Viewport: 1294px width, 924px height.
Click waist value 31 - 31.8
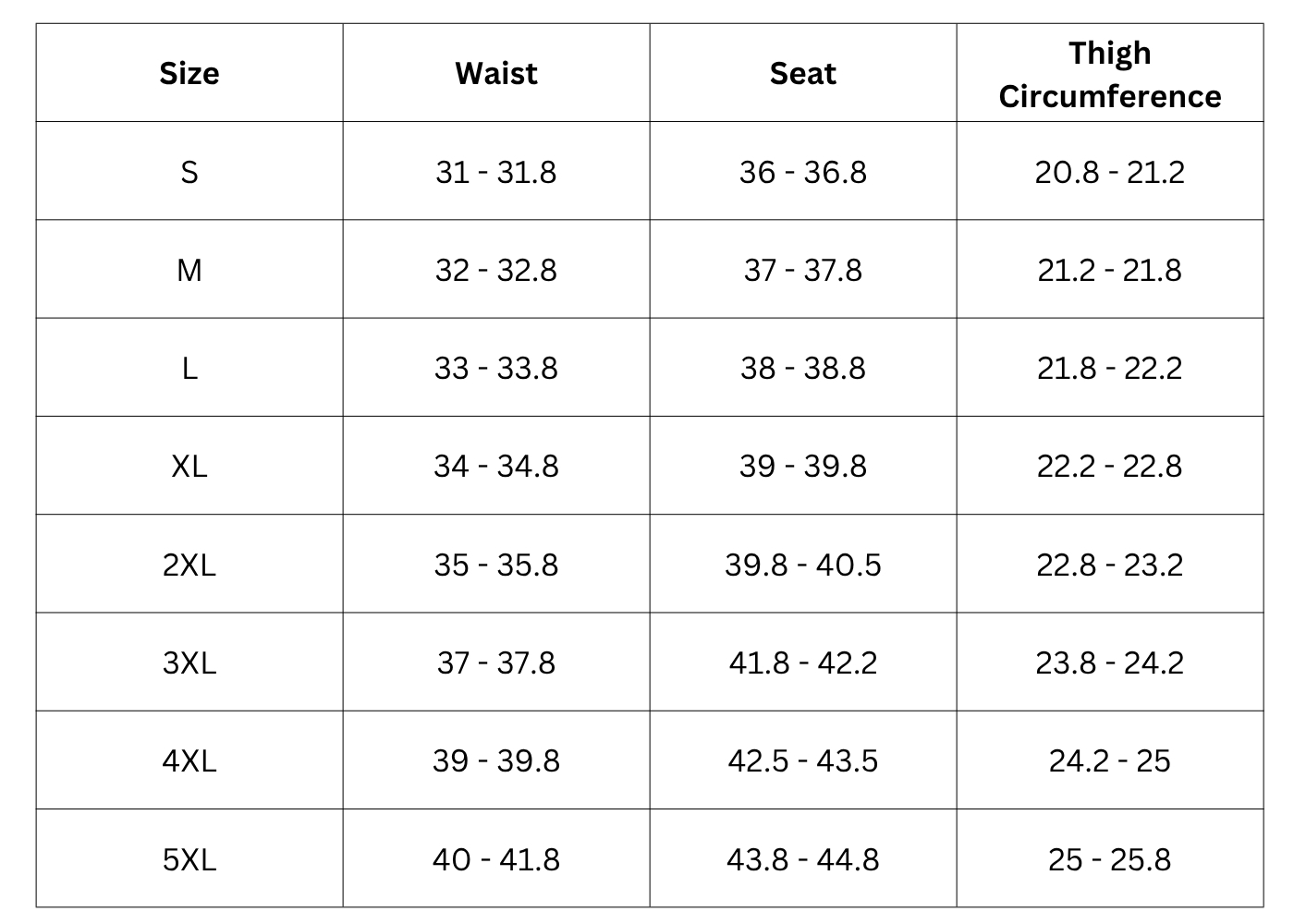[496, 172]
